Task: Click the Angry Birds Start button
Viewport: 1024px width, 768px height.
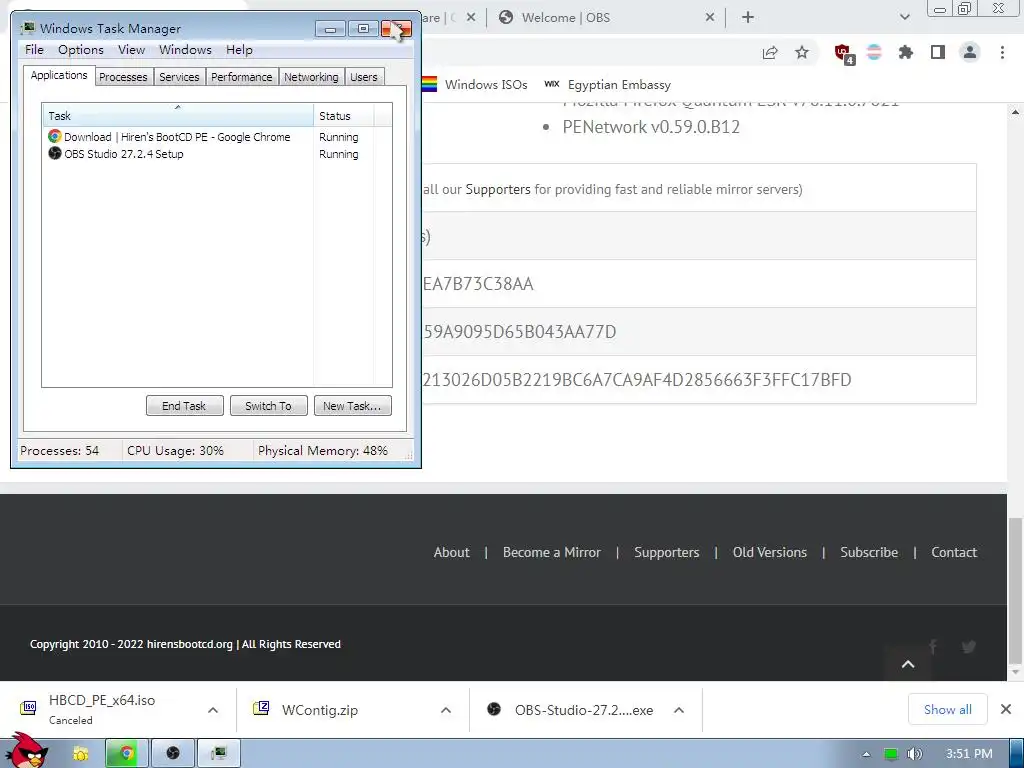Action: tap(26, 751)
